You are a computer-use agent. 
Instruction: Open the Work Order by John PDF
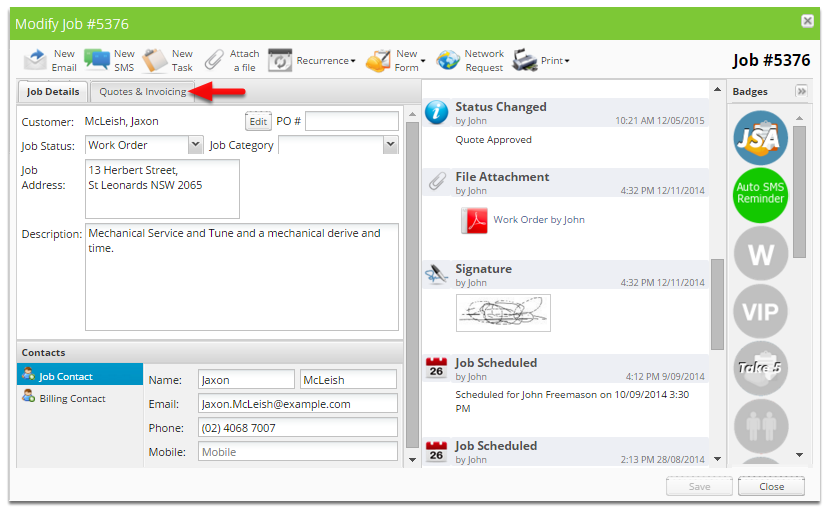point(539,220)
